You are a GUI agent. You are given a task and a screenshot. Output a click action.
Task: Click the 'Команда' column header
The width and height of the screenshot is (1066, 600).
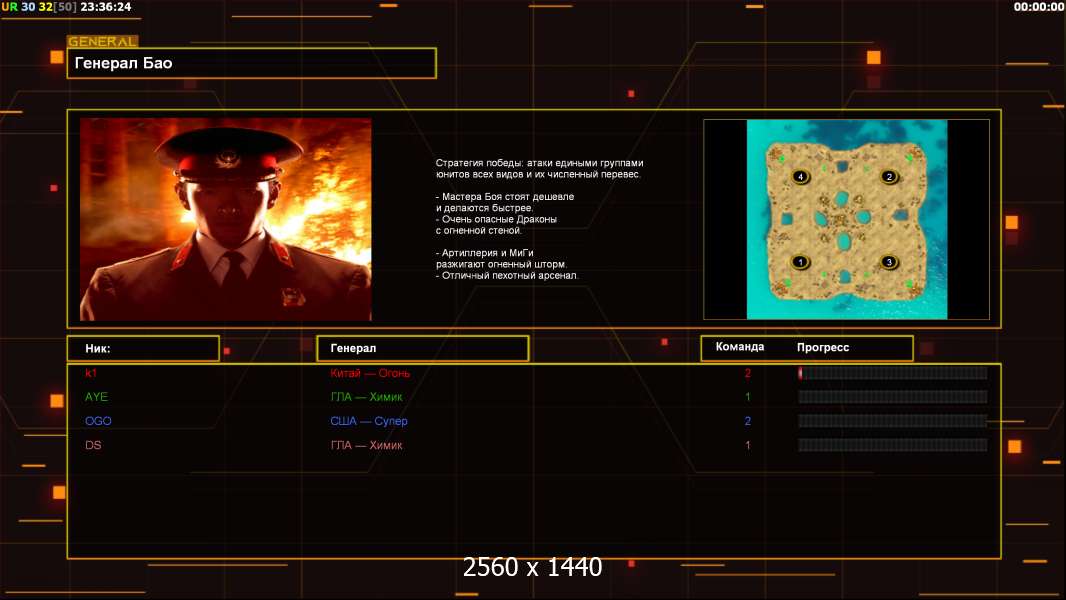pyautogui.click(x=740, y=347)
